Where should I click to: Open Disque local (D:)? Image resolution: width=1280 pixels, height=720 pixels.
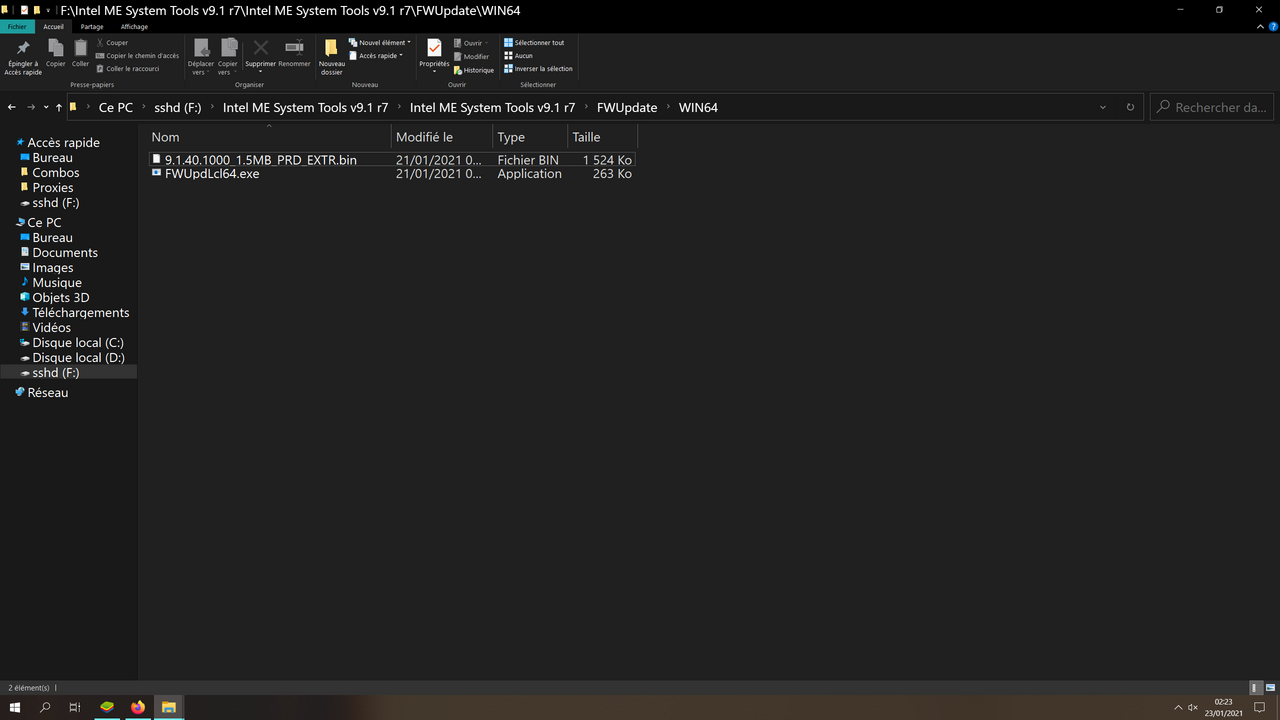[78, 358]
